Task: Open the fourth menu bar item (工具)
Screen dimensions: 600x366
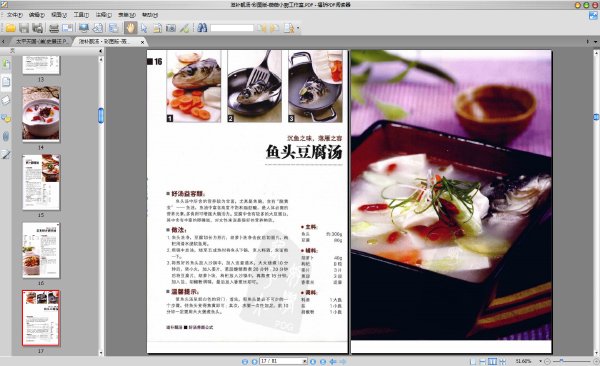Action: [81, 15]
